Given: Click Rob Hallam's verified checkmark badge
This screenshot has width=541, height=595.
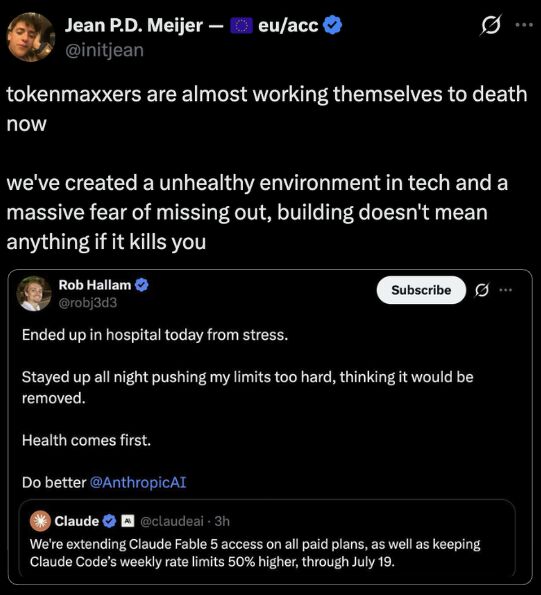Looking at the screenshot, I should 142,285.
